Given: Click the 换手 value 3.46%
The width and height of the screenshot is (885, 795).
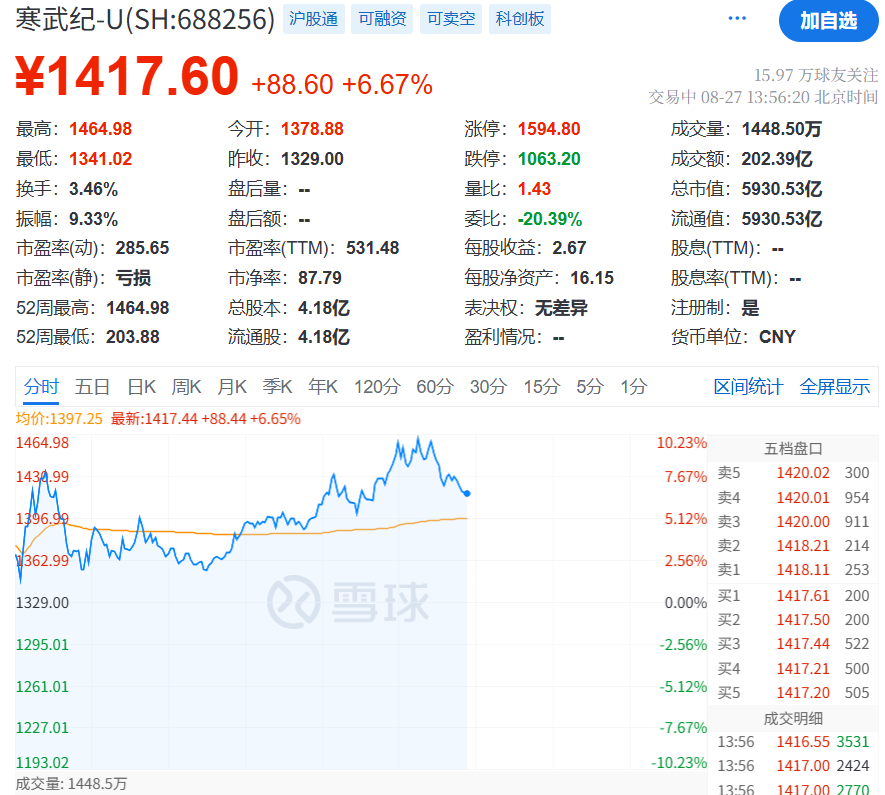Looking at the screenshot, I should [94, 189].
